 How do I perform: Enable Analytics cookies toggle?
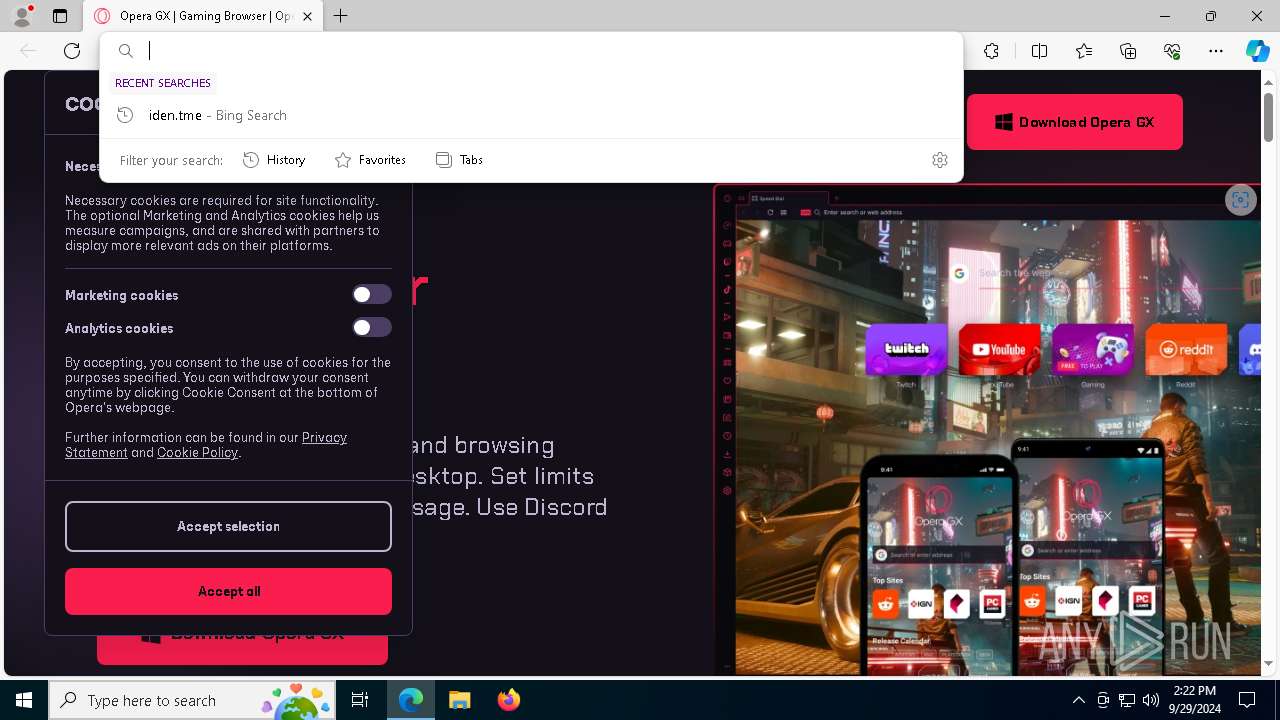point(371,327)
